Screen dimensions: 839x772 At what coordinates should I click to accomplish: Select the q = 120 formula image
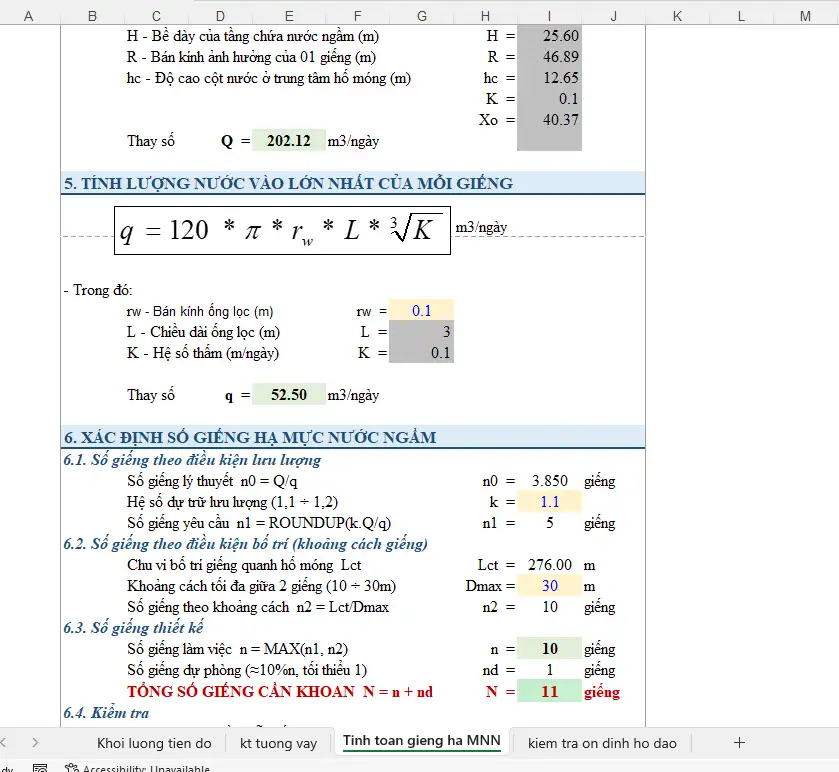283,231
